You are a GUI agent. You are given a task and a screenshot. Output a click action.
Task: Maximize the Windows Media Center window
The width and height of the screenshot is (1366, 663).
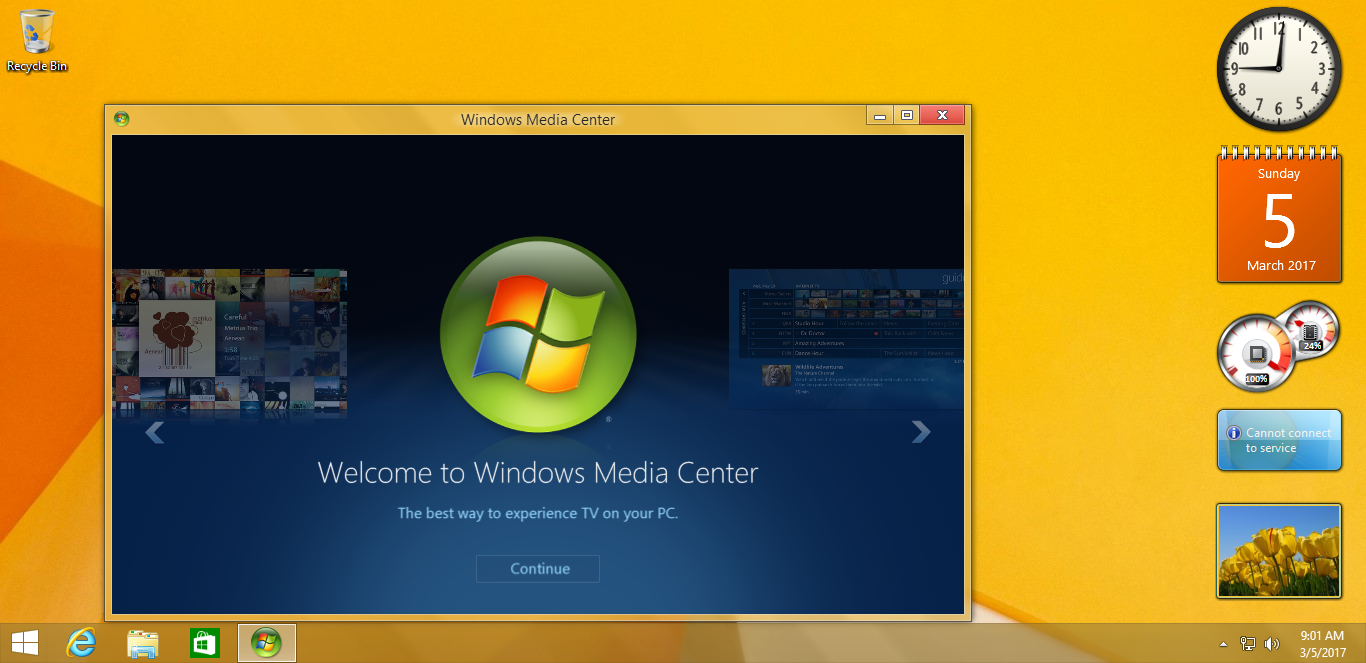(x=907, y=115)
